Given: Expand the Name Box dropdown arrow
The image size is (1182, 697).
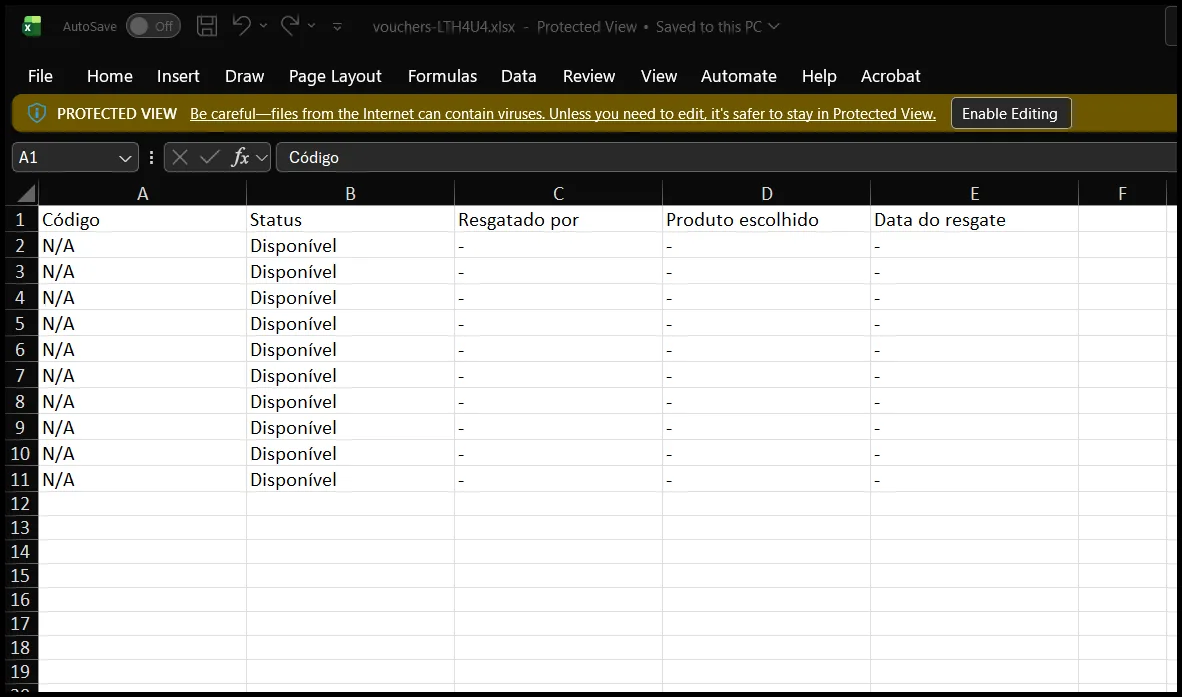Looking at the screenshot, I should click(125, 157).
